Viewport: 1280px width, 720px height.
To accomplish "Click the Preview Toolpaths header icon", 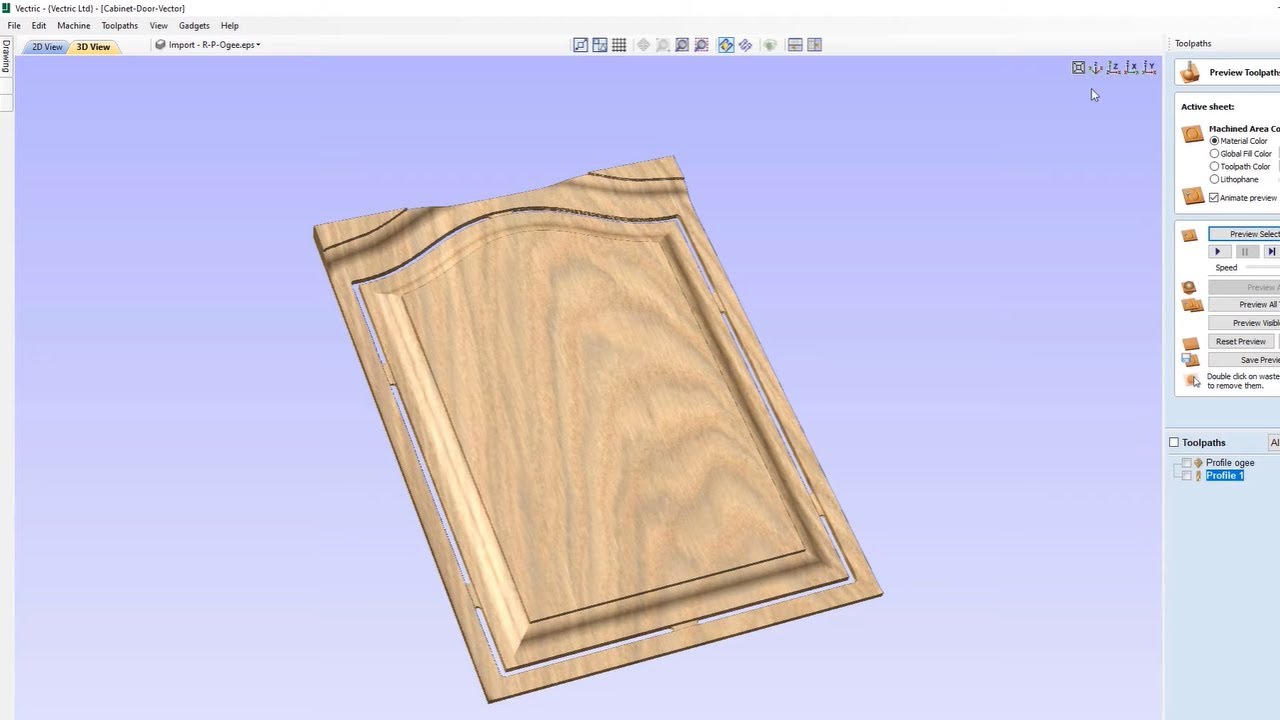I will 1189,72.
